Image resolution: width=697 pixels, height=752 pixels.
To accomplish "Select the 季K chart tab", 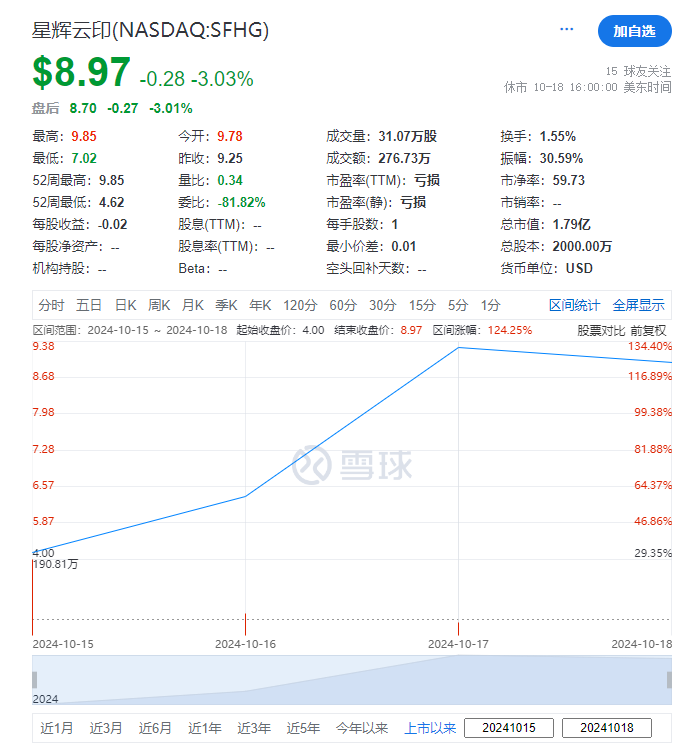I will tap(226, 305).
